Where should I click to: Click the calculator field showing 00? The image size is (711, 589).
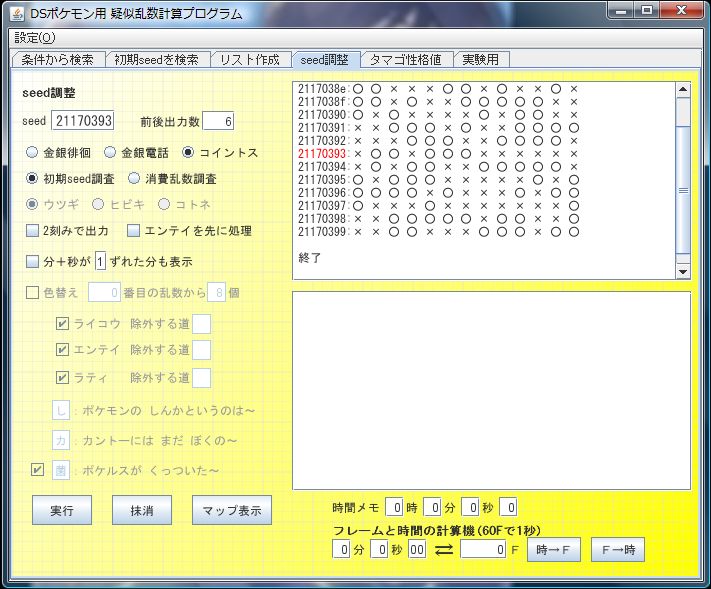(417, 550)
